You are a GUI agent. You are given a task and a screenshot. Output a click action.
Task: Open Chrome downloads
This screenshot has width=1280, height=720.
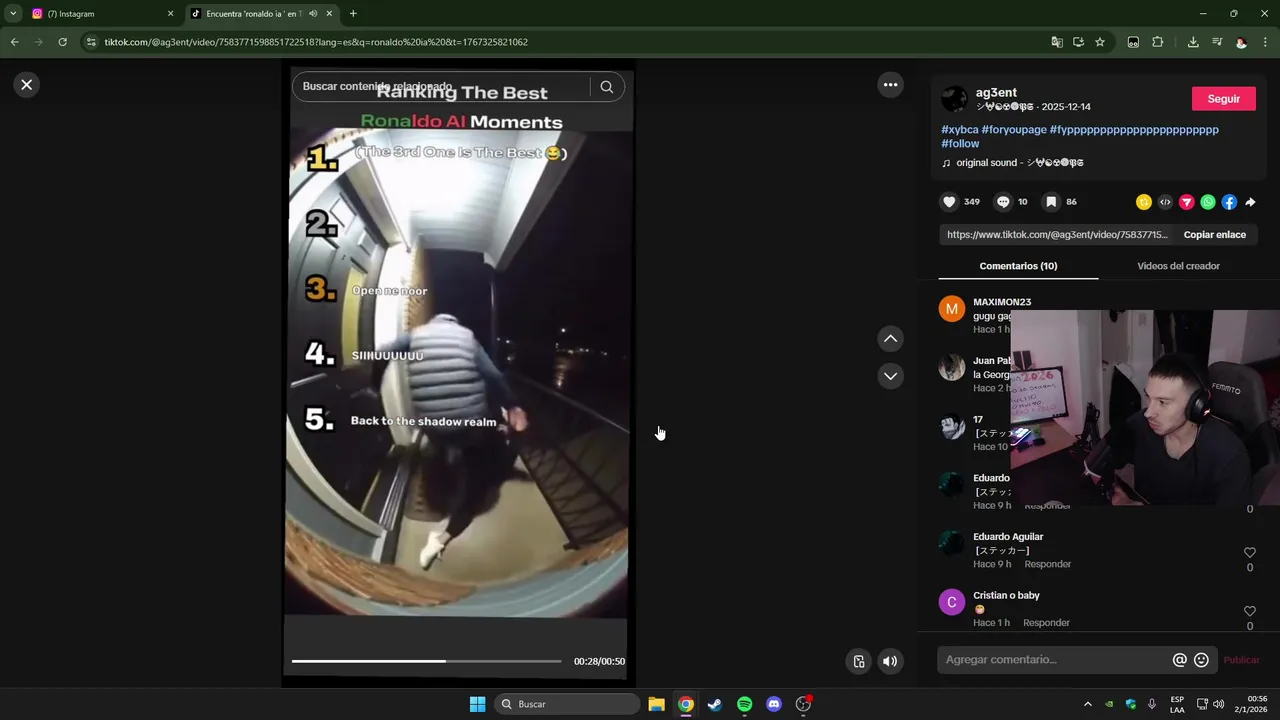click(1193, 42)
